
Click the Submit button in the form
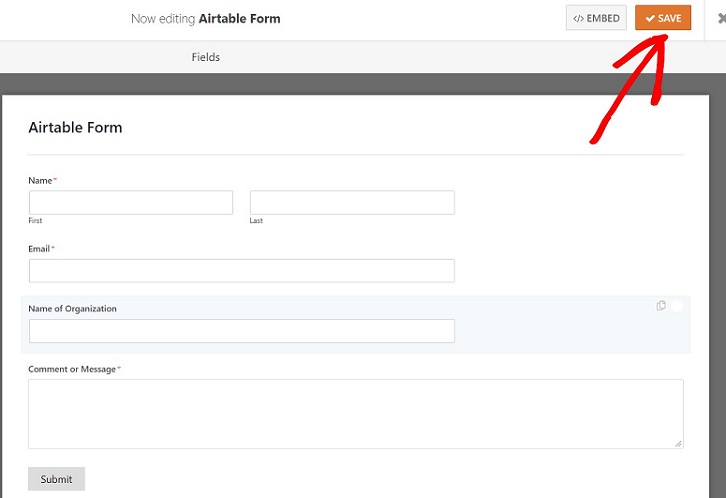56,479
